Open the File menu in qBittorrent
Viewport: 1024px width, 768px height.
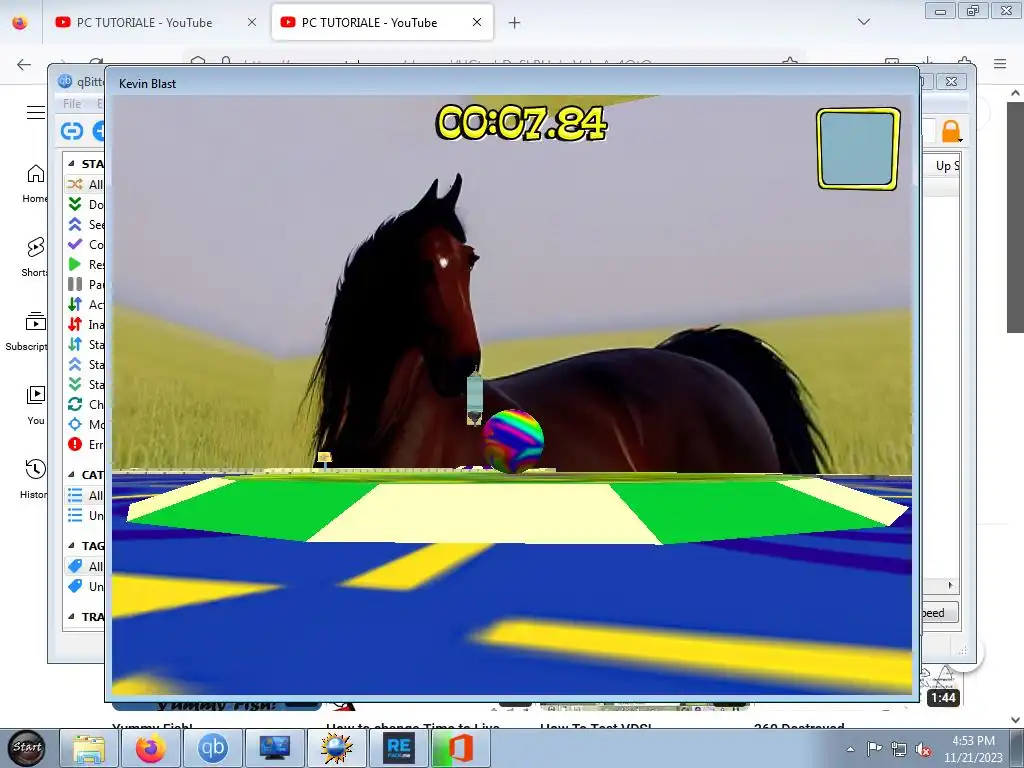(x=72, y=103)
